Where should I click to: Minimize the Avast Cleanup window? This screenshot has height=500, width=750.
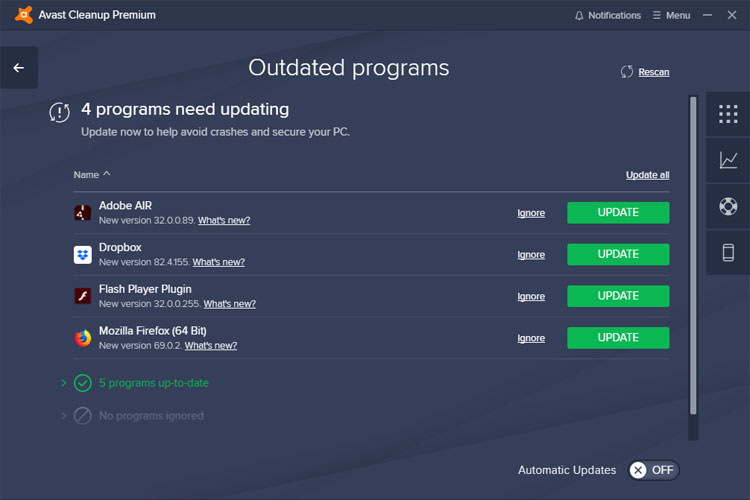[x=707, y=15]
